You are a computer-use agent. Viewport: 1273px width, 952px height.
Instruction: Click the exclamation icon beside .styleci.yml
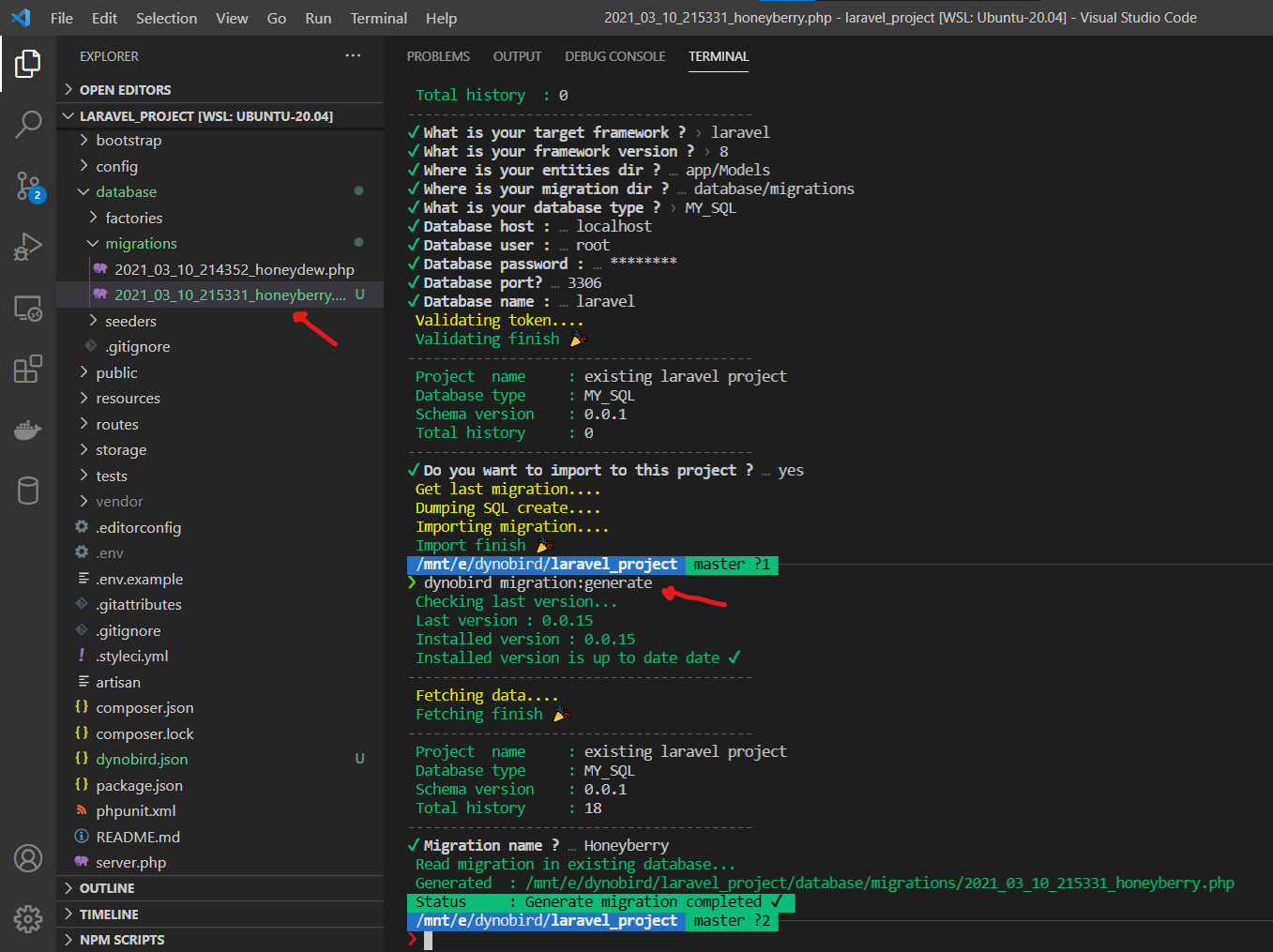point(82,656)
